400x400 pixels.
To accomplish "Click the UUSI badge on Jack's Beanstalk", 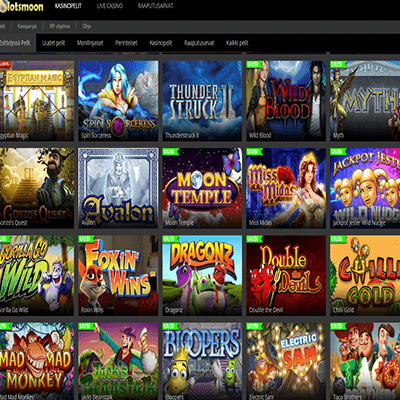I will pos(86,326).
